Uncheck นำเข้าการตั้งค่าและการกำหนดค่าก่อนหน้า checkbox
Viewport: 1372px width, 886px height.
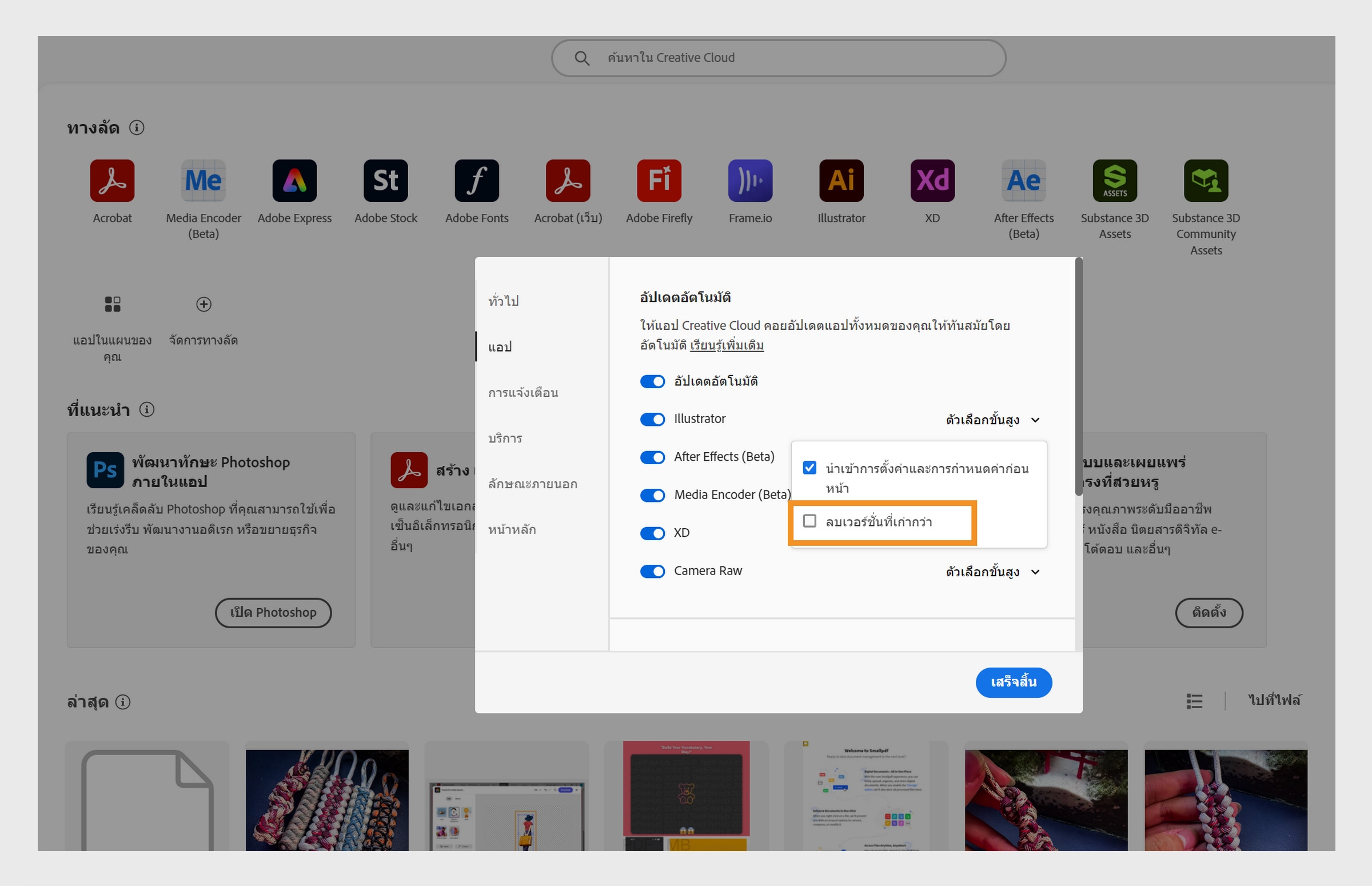(809, 468)
